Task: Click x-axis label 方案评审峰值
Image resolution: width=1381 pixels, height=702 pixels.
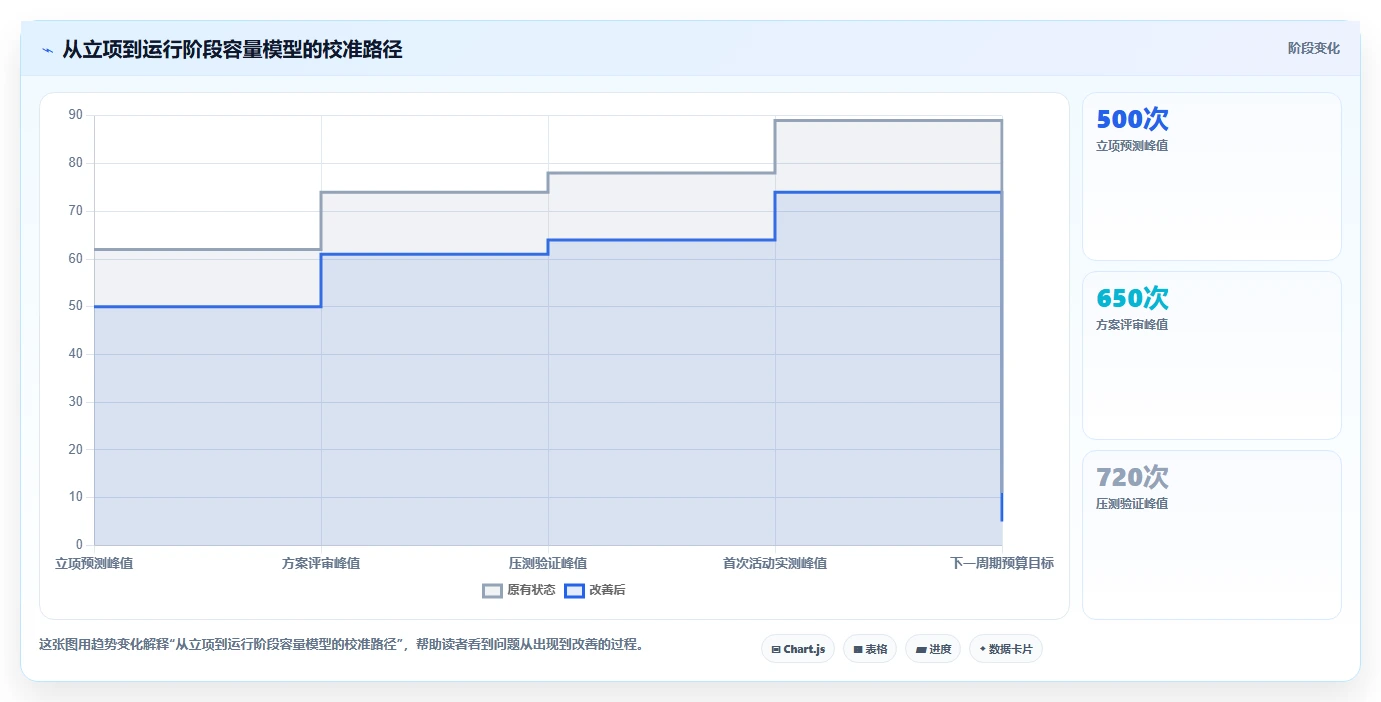Action: click(321, 563)
